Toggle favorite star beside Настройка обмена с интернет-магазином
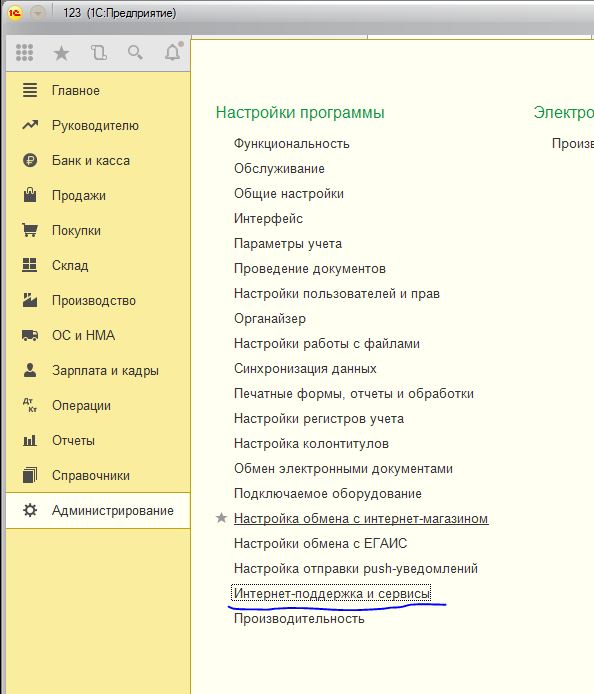 [x=221, y=518]
